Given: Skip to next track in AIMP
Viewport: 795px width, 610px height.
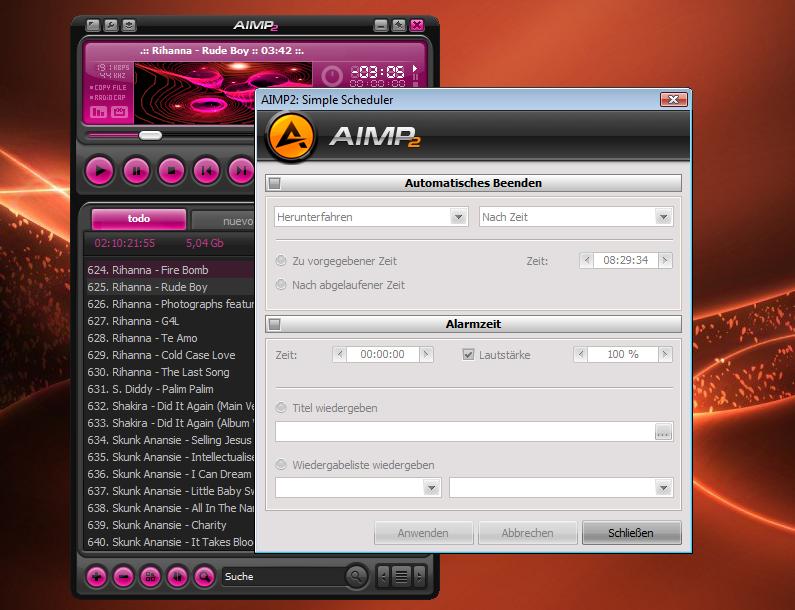Looking at the screenshot, I should pos(241,171).
